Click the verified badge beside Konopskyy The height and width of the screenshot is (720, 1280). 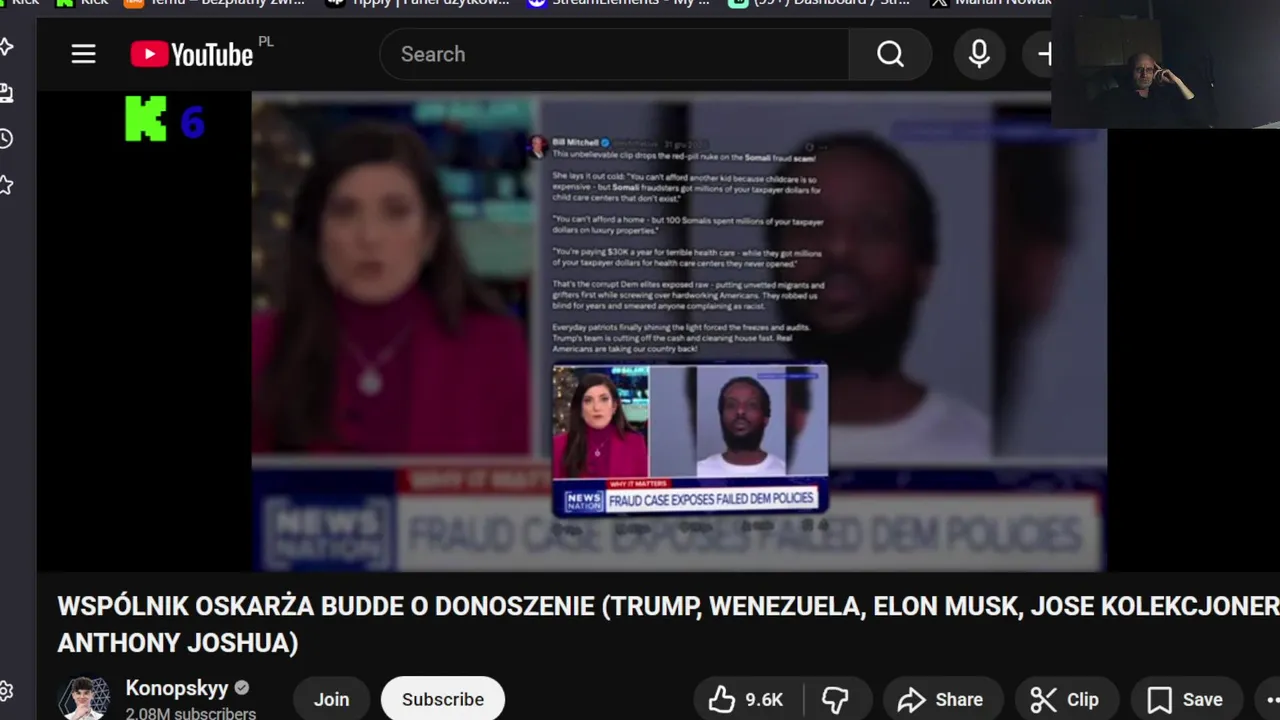tap(241, 688)
